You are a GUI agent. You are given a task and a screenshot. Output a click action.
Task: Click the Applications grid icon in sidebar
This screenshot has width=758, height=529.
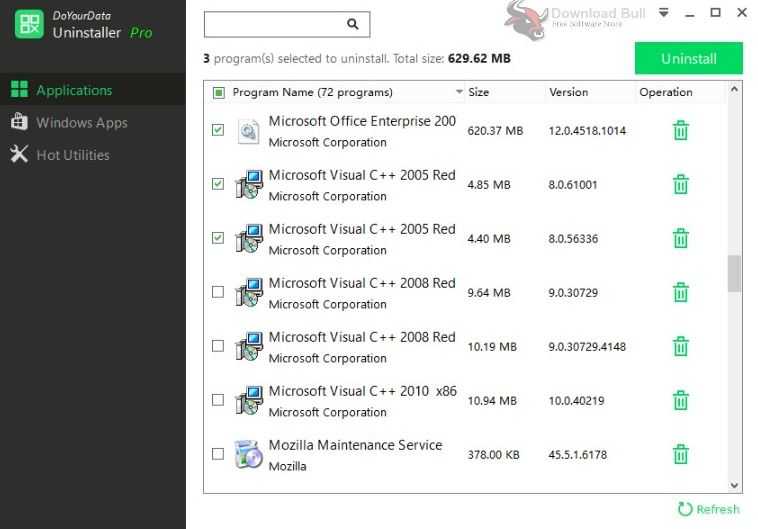[19, 89]
